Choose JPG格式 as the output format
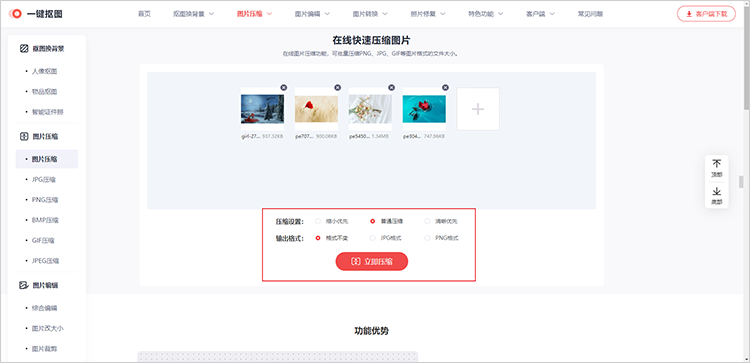The width and height of the screenshot is (750, 363). click(373, 238)
